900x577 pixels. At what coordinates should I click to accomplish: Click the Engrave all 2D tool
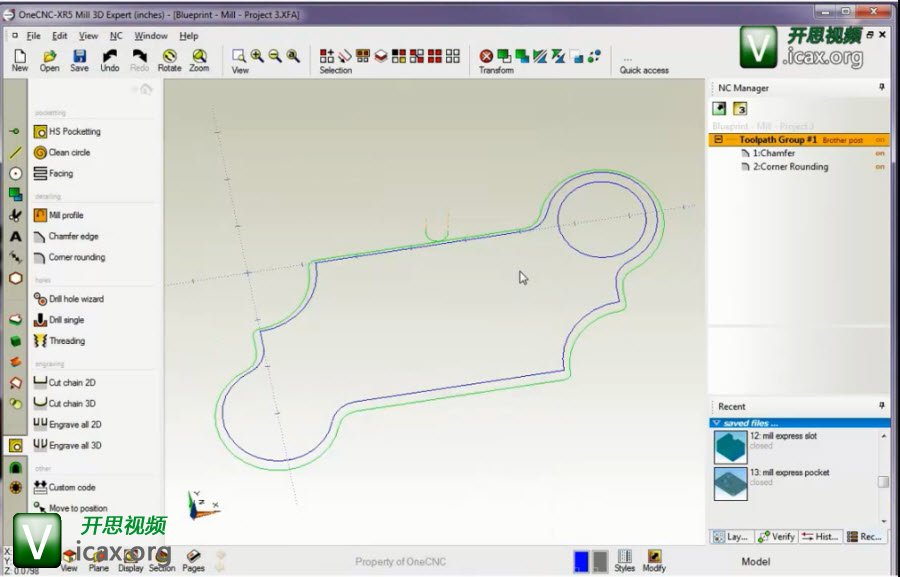(75, 425)
